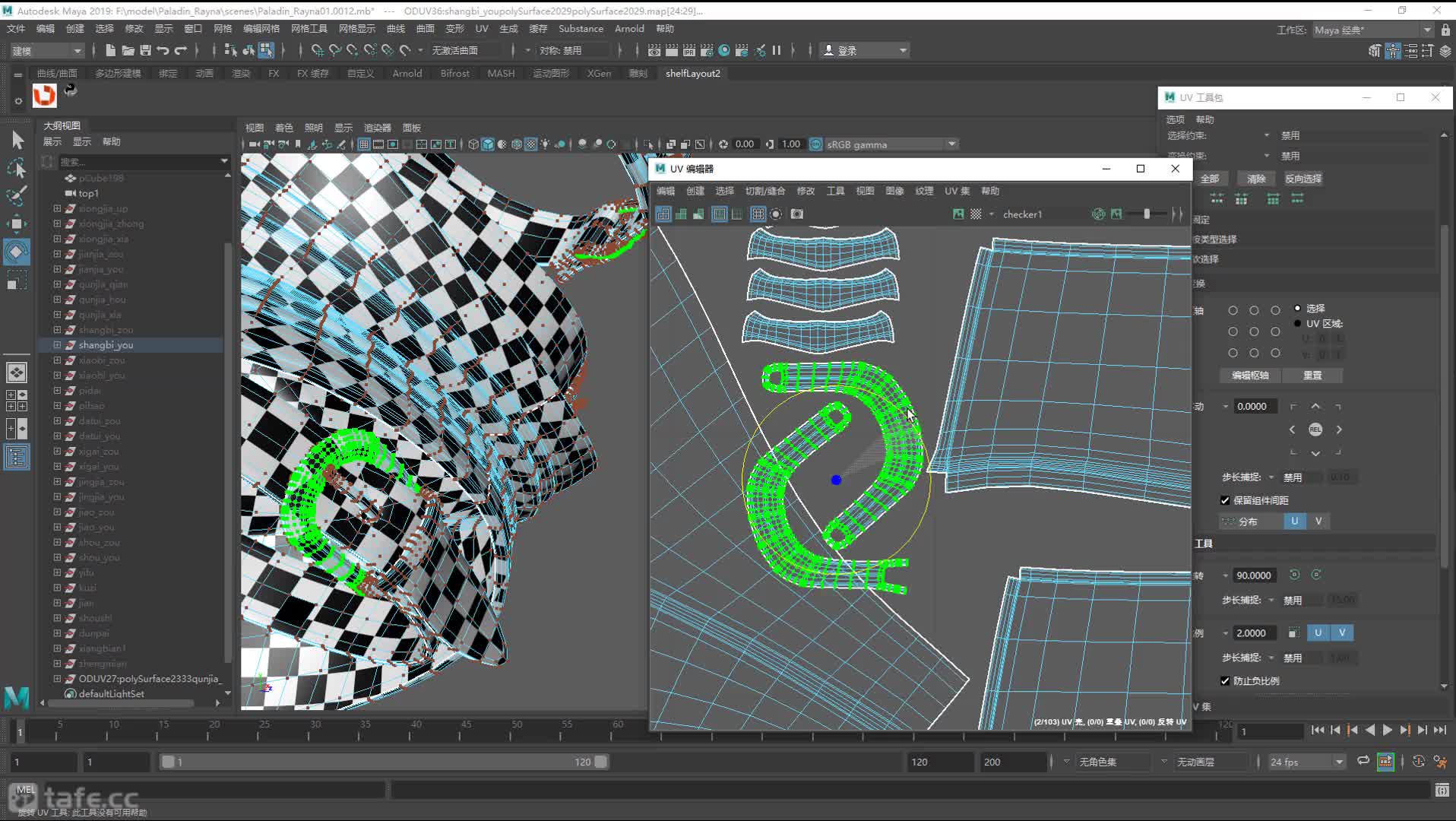1456x821 pixels.
Task: Toggle the V button next to 分布
Action: 1318,521
